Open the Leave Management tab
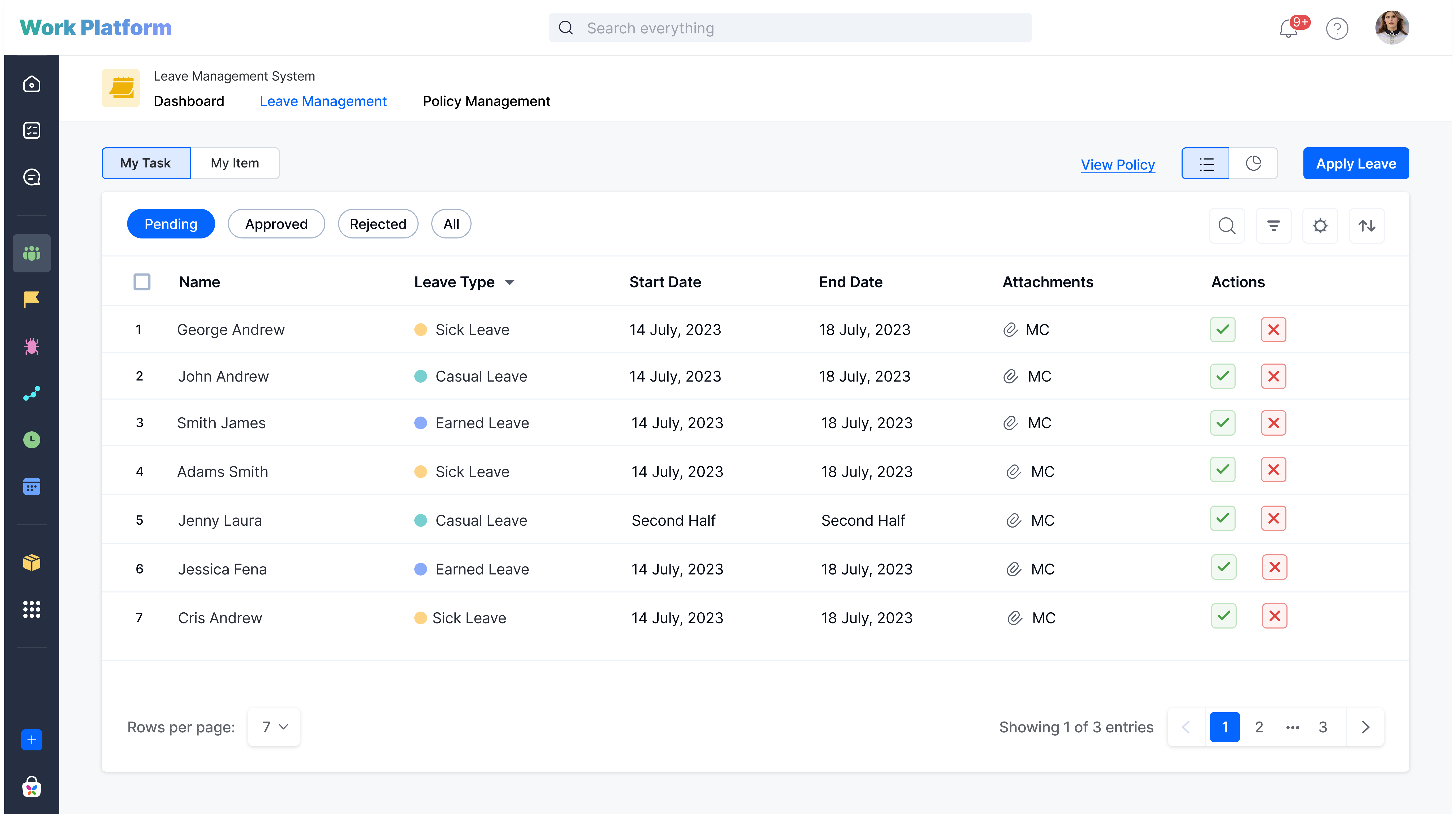Screen dimensions: 1456x814 click(323, 101)
